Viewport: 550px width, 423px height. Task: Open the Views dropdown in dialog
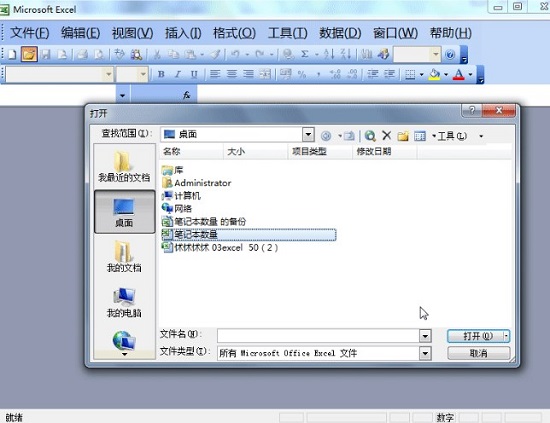434,136
